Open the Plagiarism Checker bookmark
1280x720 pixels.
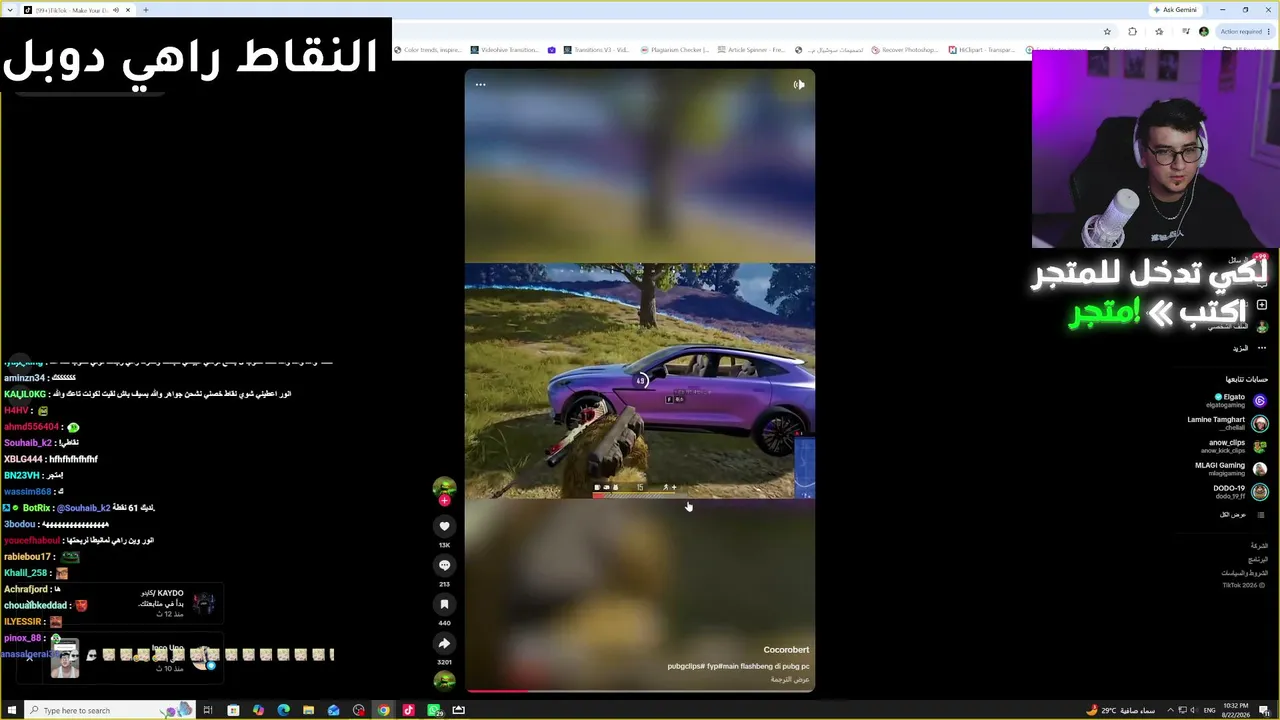pos(674,50)
